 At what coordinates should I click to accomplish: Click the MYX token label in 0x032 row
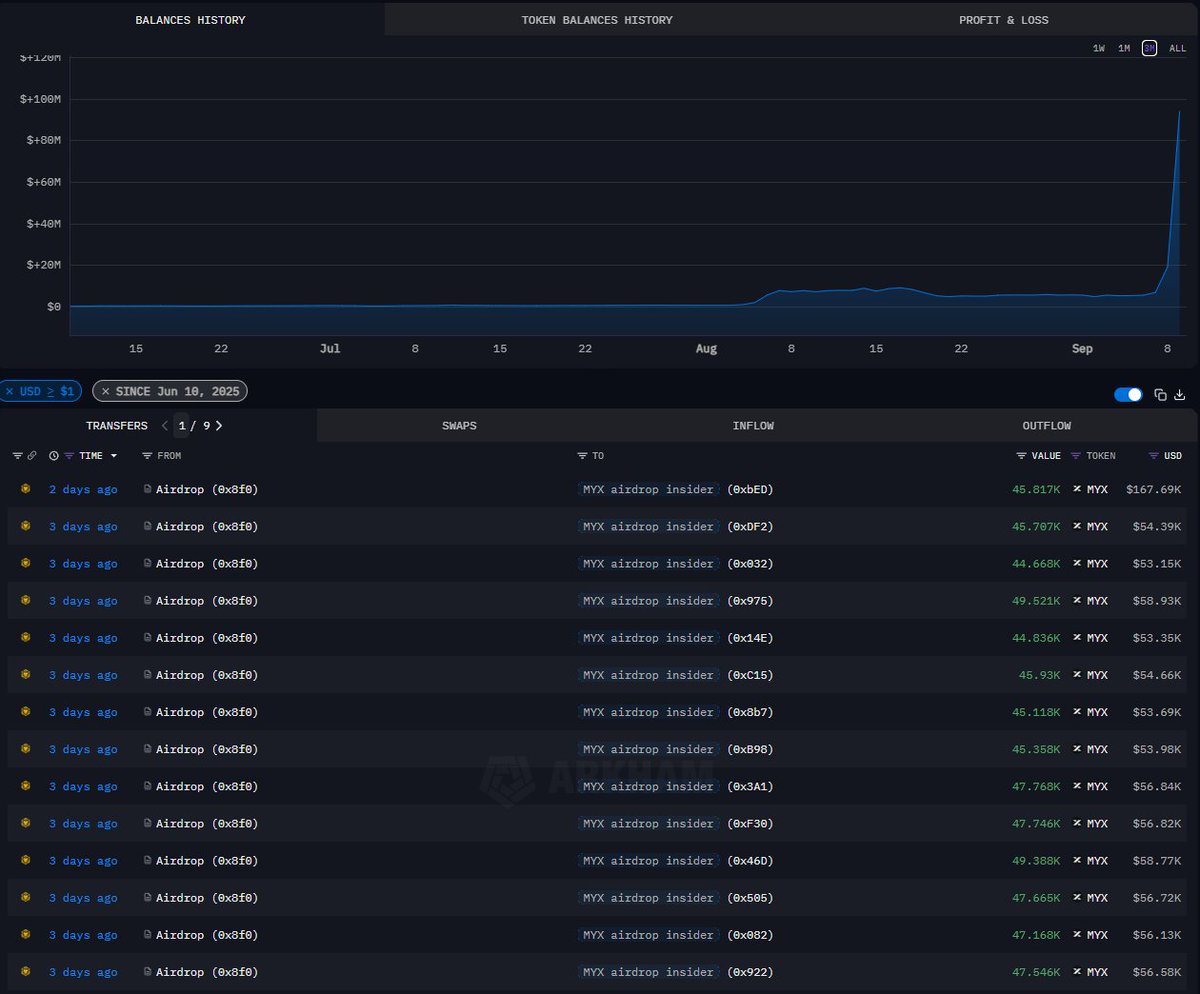(x=1097, y=563)
